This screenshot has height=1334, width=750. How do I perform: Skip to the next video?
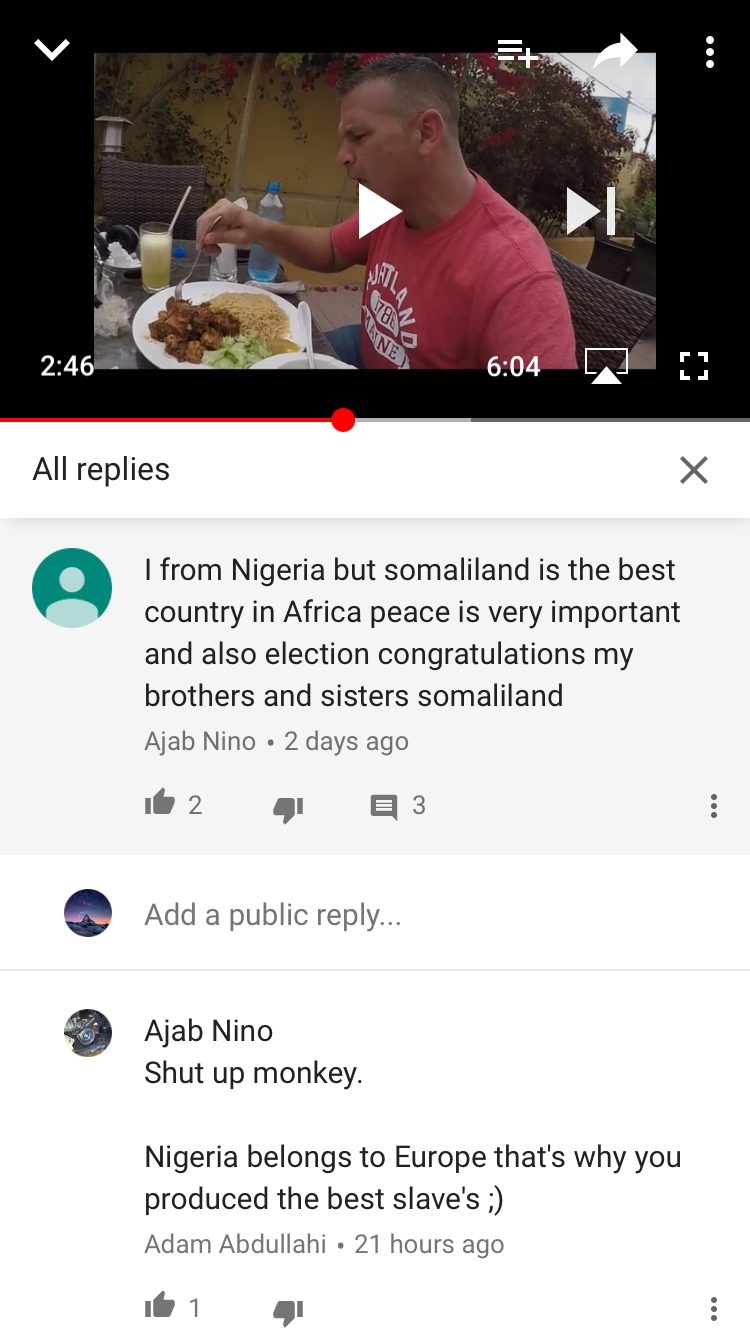pos(591,211)
